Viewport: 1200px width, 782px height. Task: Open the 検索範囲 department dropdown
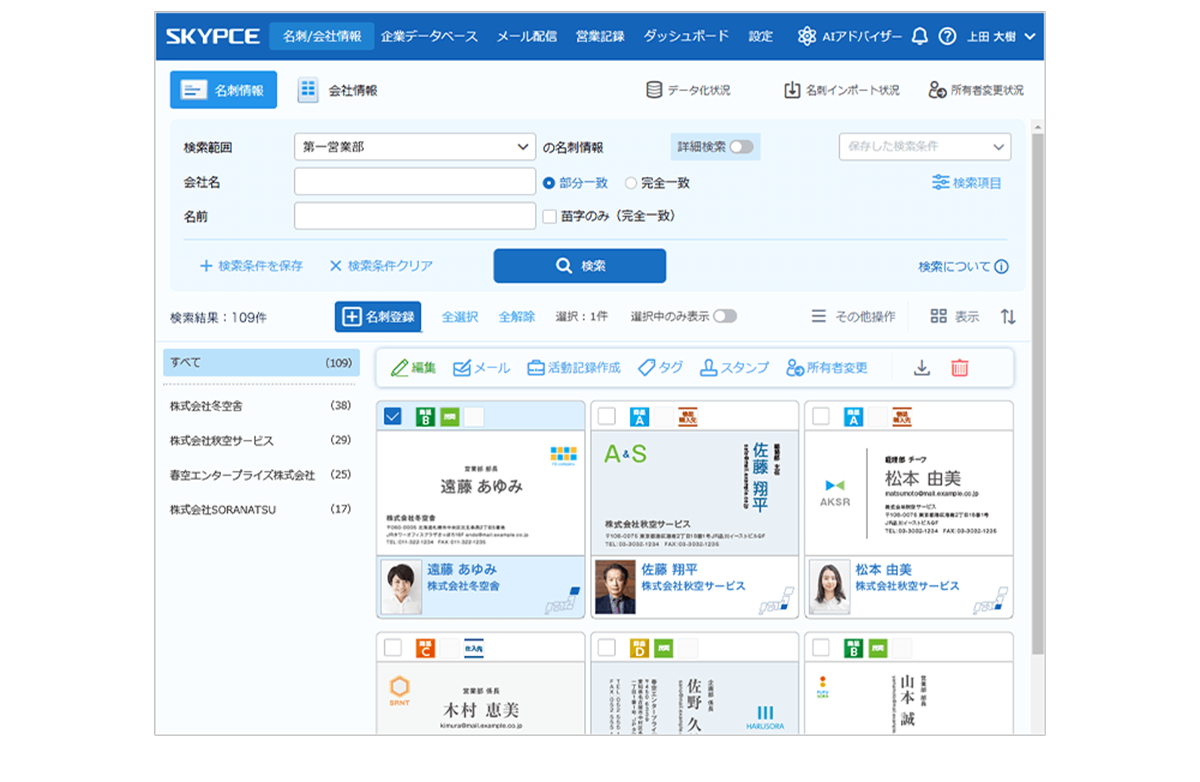click(415, 146)
